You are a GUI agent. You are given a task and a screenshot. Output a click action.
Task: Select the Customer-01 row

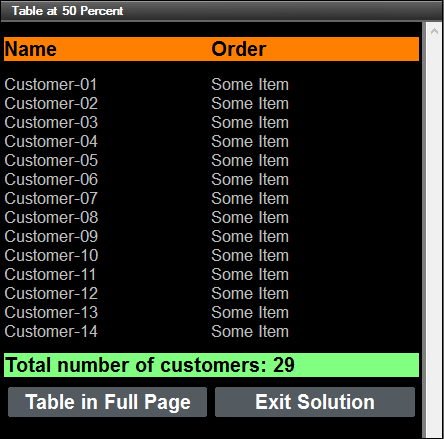(211, 84)
